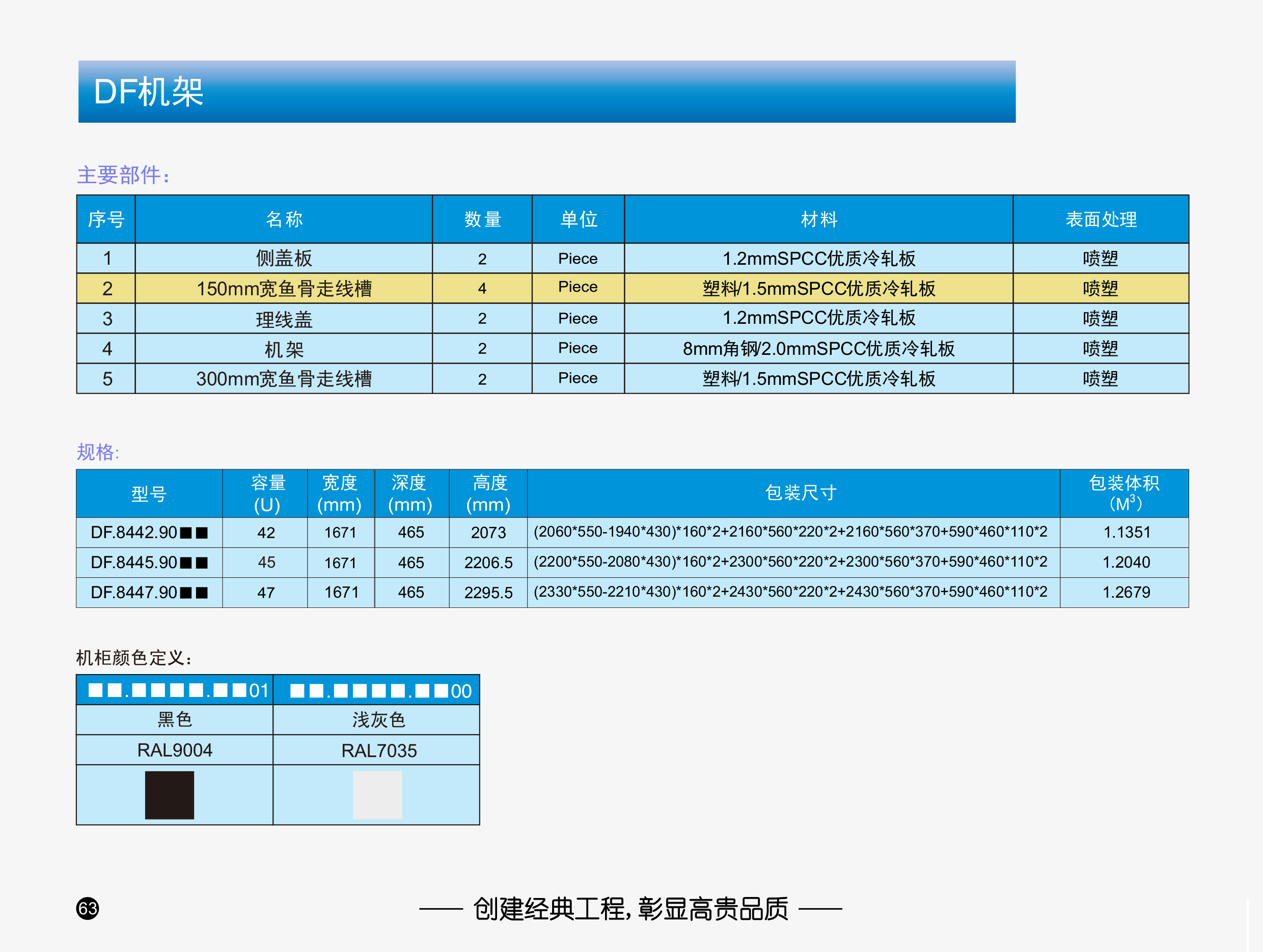Click the slogan 创建经典工程,彰显高贵品质
This screenshot has width=1263, height=952.
click(x=630, y=909)
